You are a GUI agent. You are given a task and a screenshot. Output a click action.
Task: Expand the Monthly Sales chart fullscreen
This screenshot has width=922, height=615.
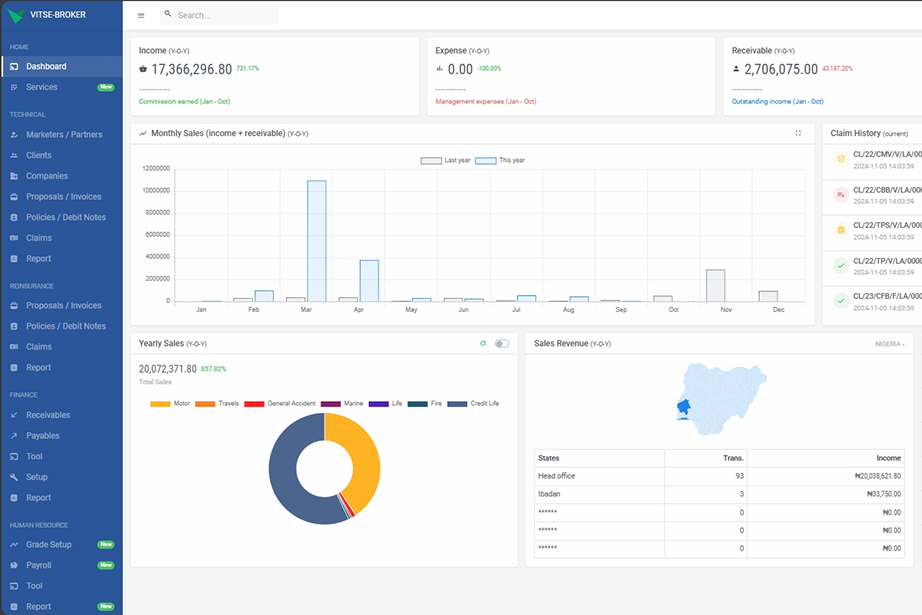click(x=798, y=133)
